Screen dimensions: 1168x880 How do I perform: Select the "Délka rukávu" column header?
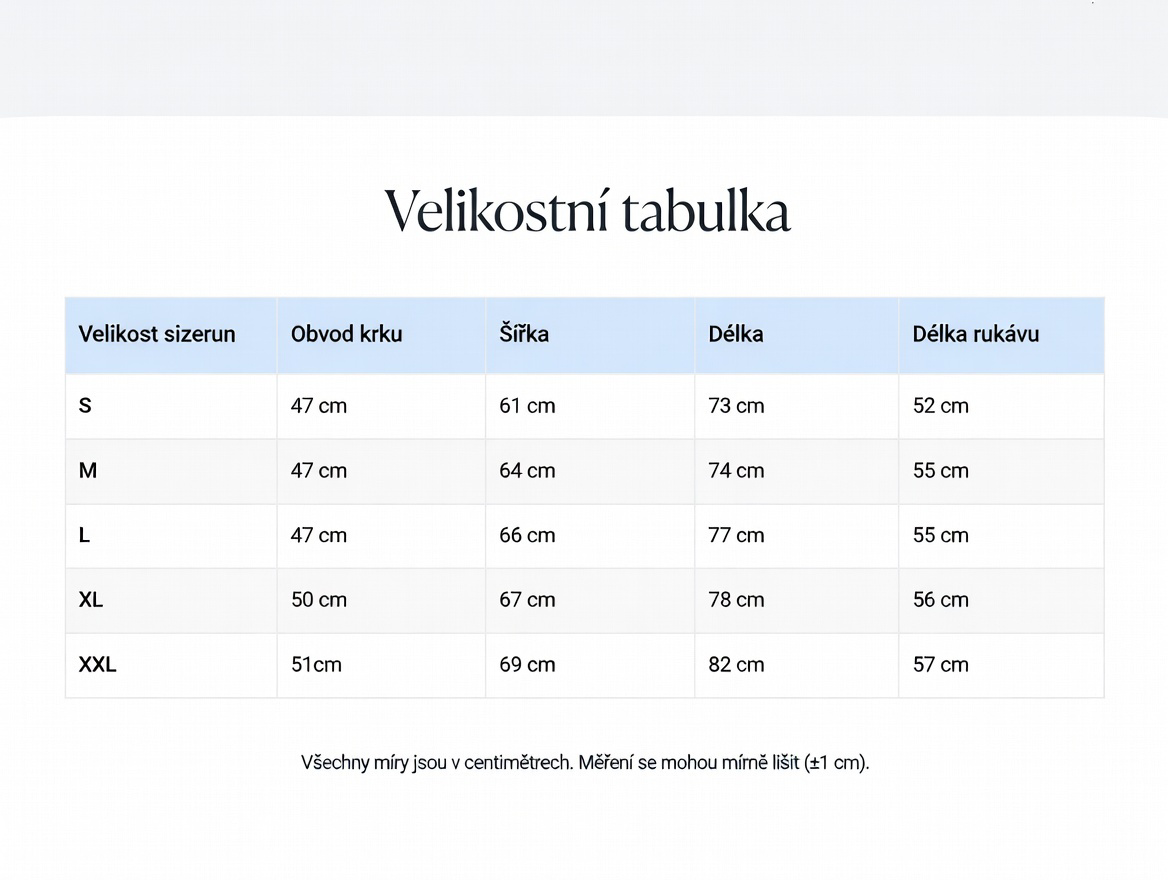click(975, 334)
